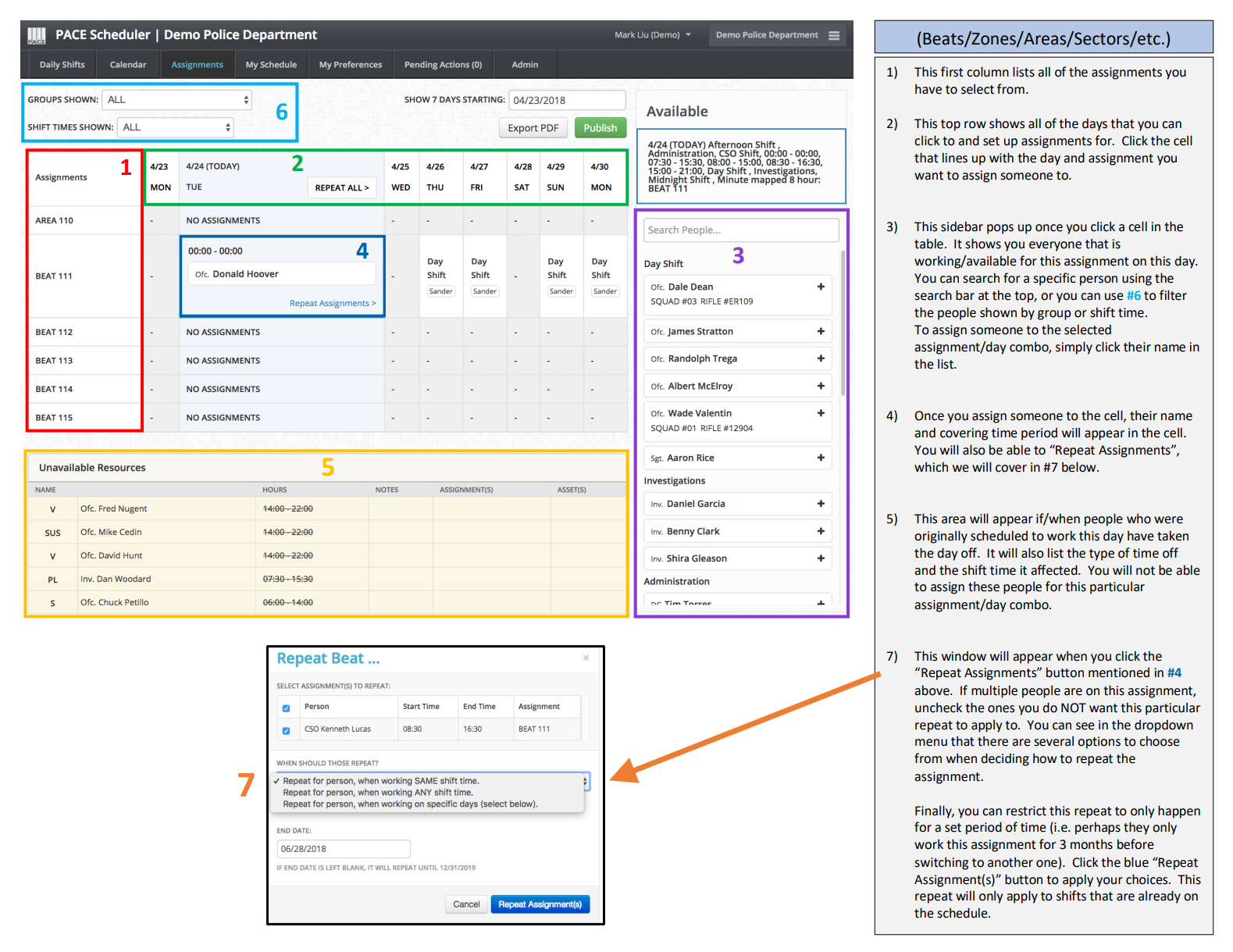Viewport: 1233px width, 952px height.
Task: Add Ofc. Dale Dean with plus icon
Action: [821, 287]
